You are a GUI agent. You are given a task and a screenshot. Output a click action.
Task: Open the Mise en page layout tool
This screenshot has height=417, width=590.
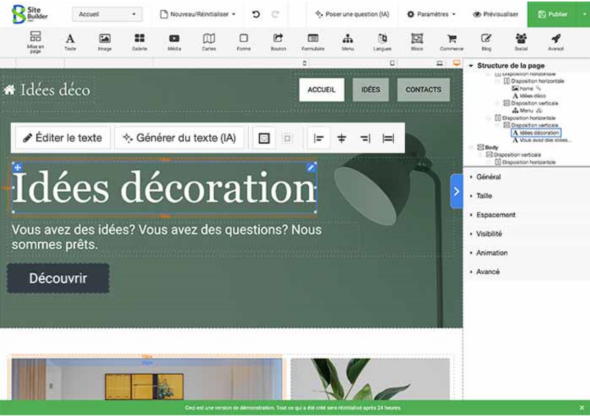pos(35,41)
